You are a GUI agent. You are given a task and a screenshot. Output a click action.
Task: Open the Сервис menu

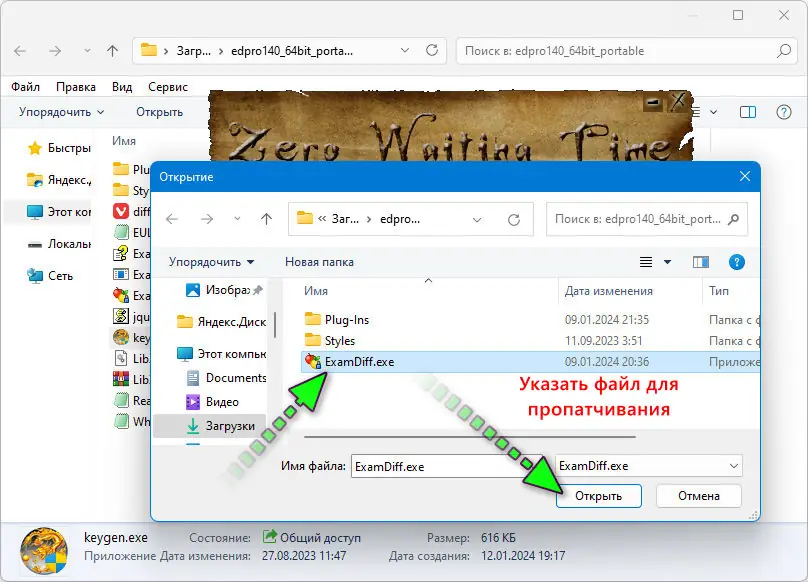pos(168,87)
